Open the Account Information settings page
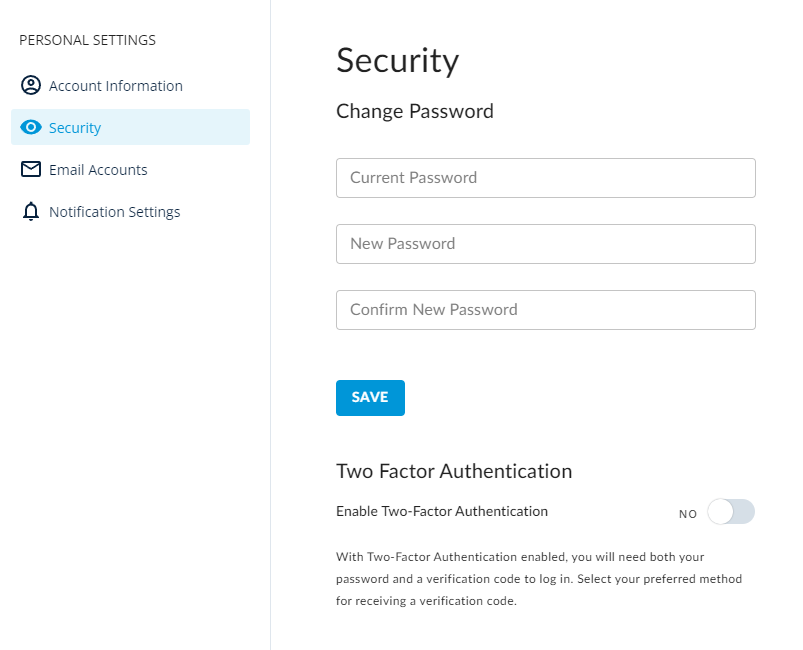803x650 pixels. (x=115, y=85)
